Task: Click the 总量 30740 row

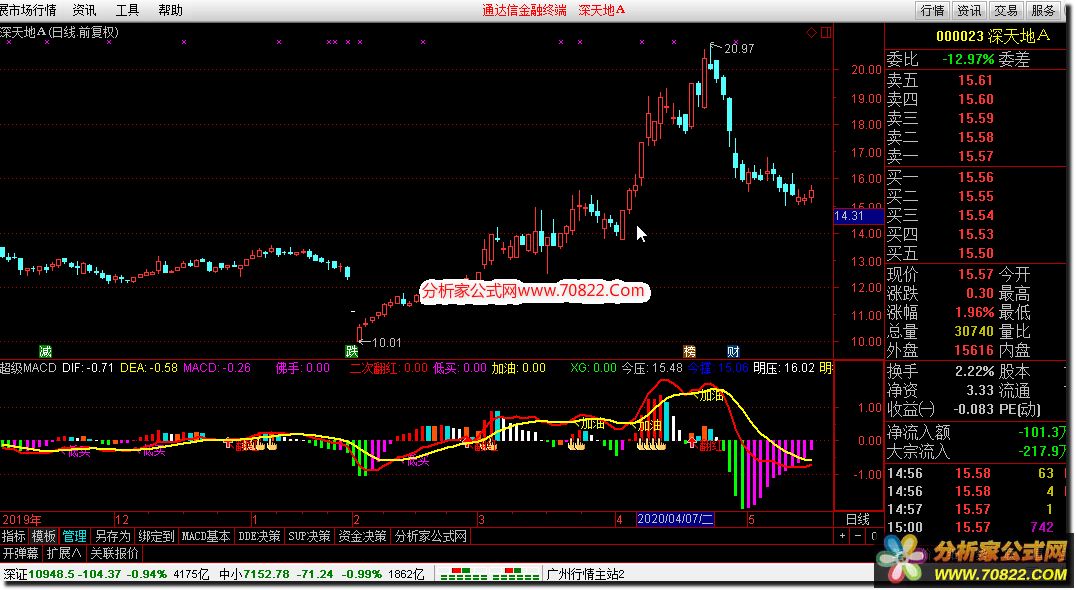Action: 977,331
